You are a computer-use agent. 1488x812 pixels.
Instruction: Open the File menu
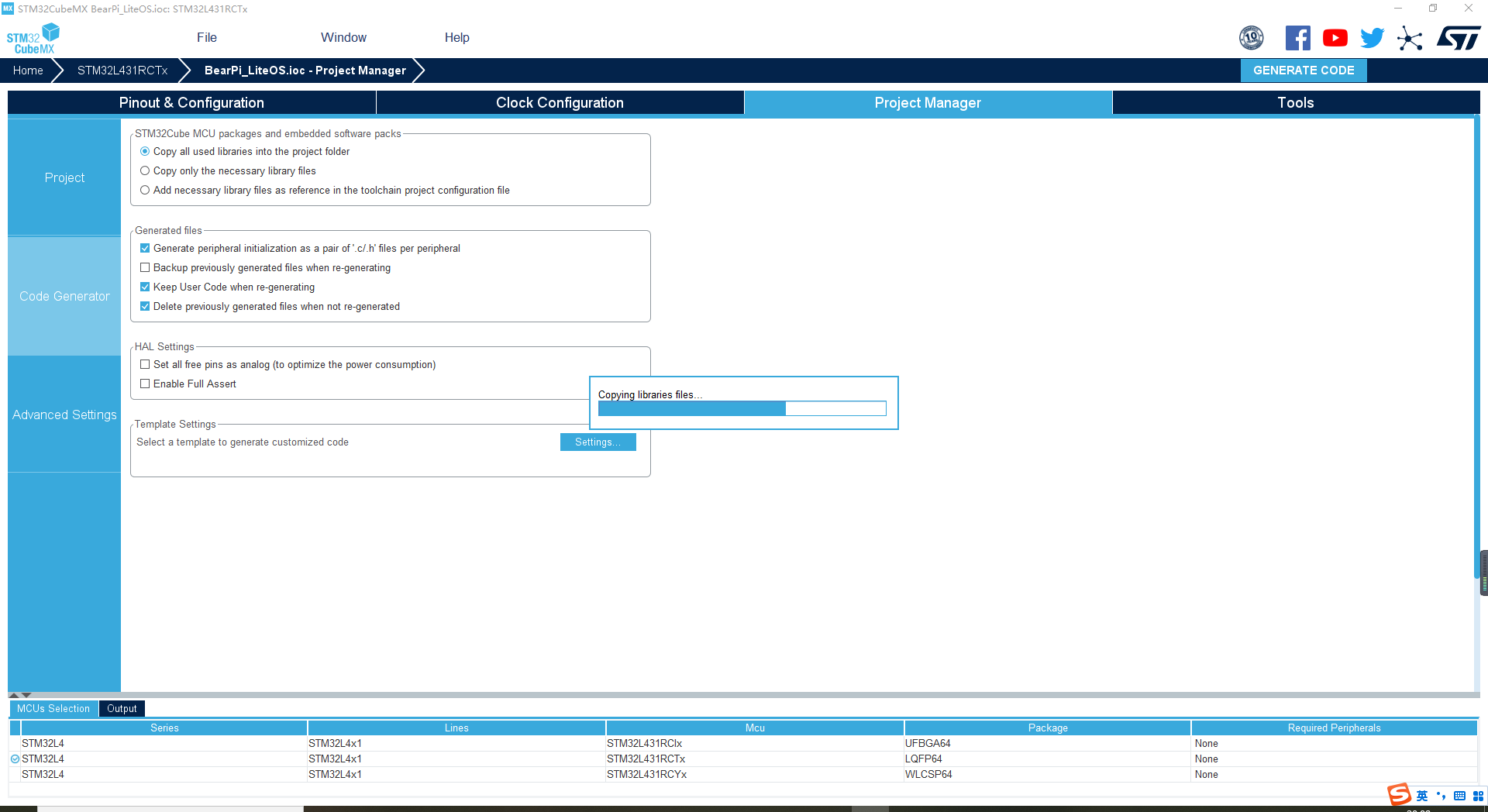[207, 38]
